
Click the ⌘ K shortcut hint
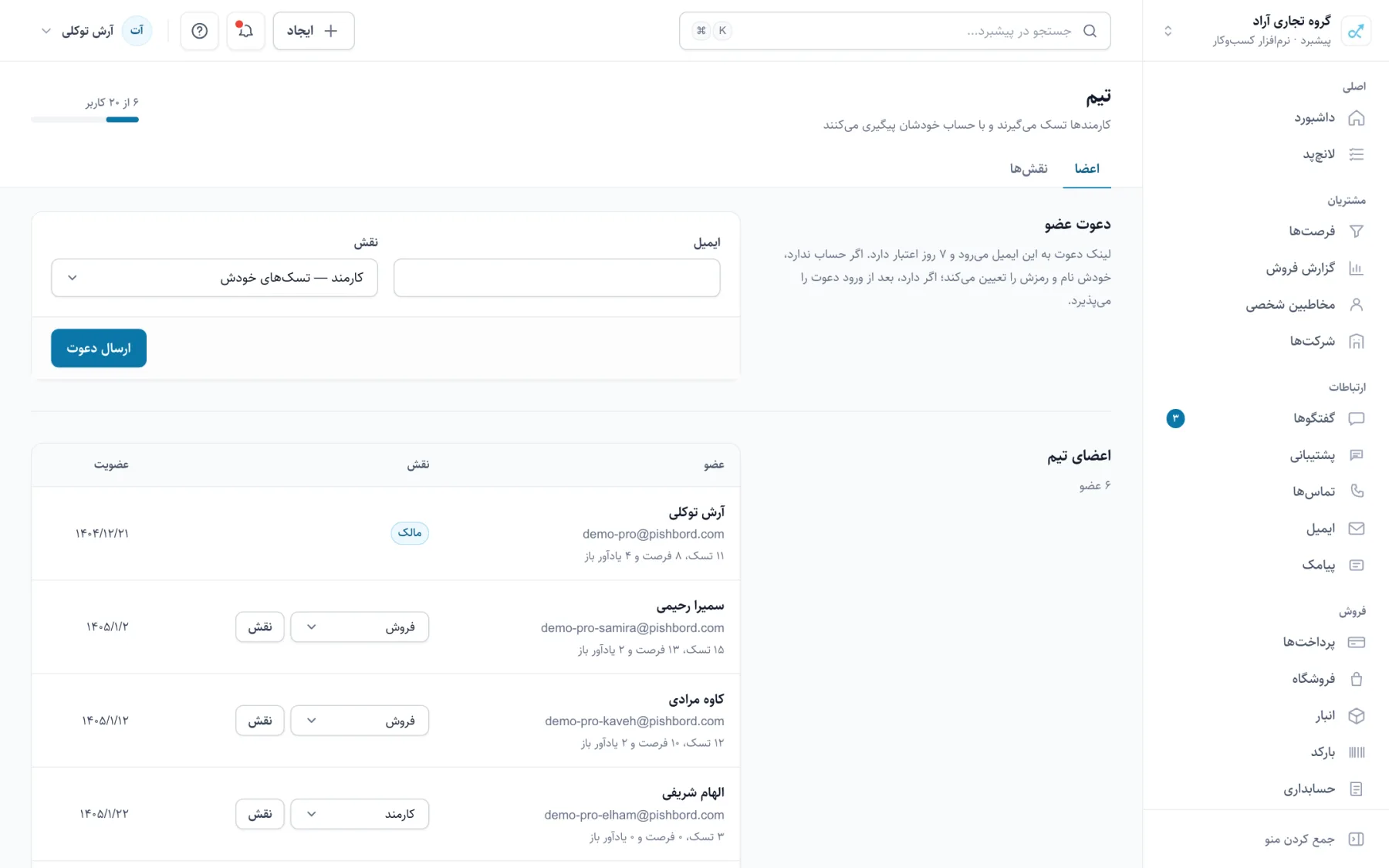(711, 31)
